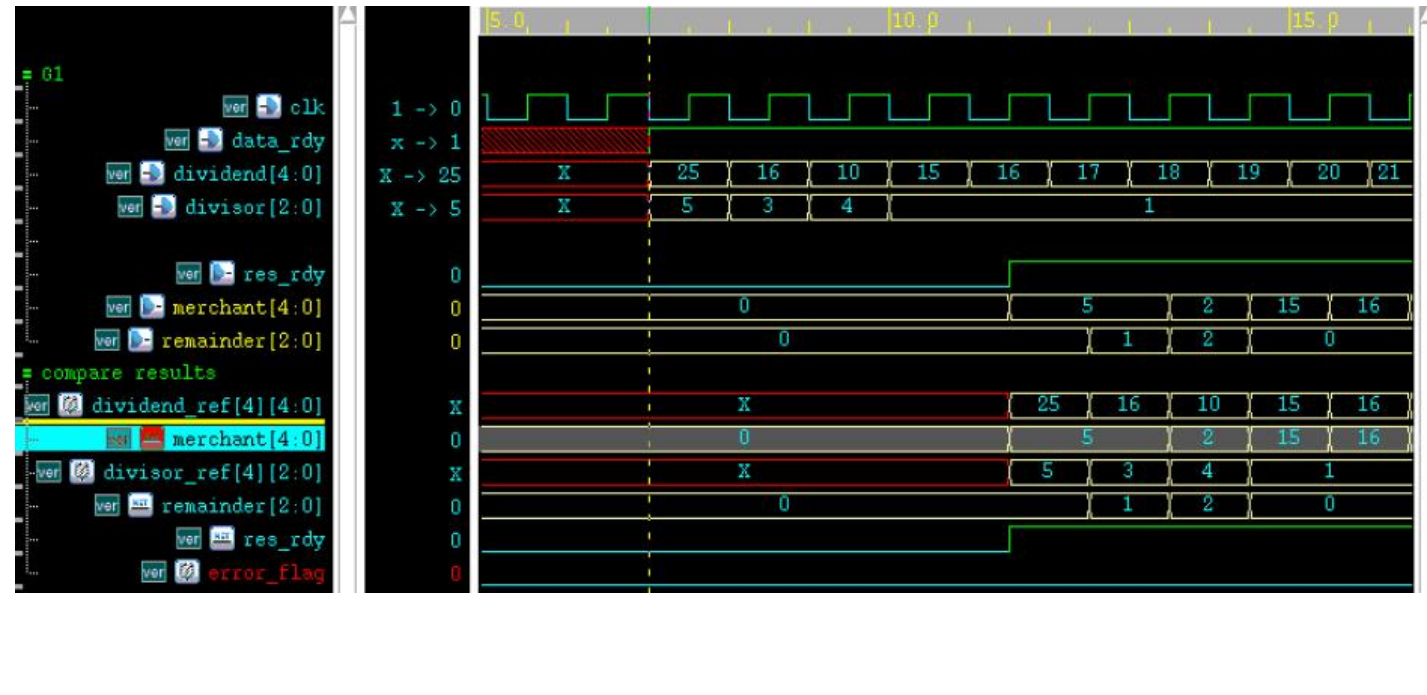Click the output port icon of G1 merchant[4:0]
The image size is (1427, 695).
151,307
